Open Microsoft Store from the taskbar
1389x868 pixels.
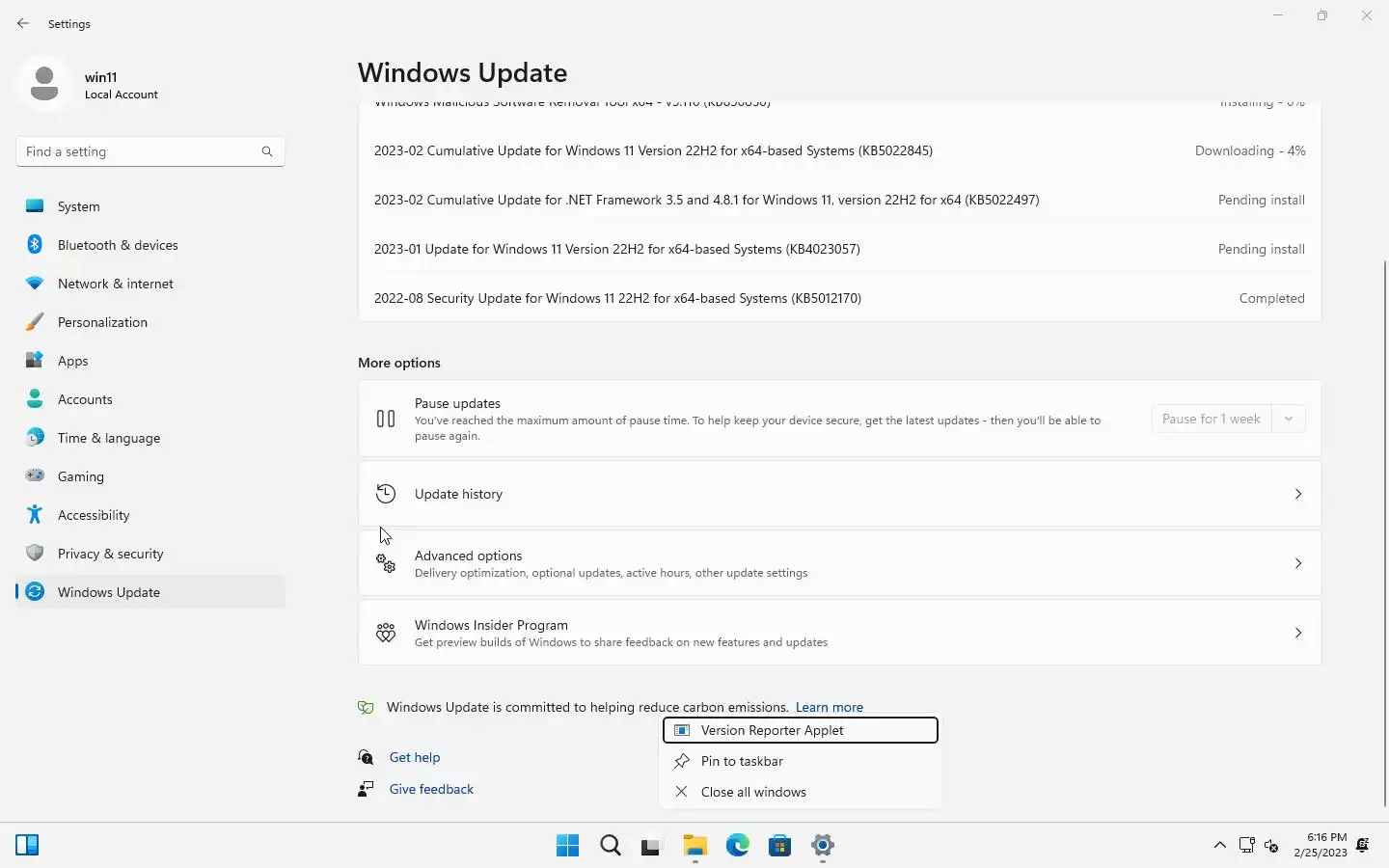click(780, 846)
